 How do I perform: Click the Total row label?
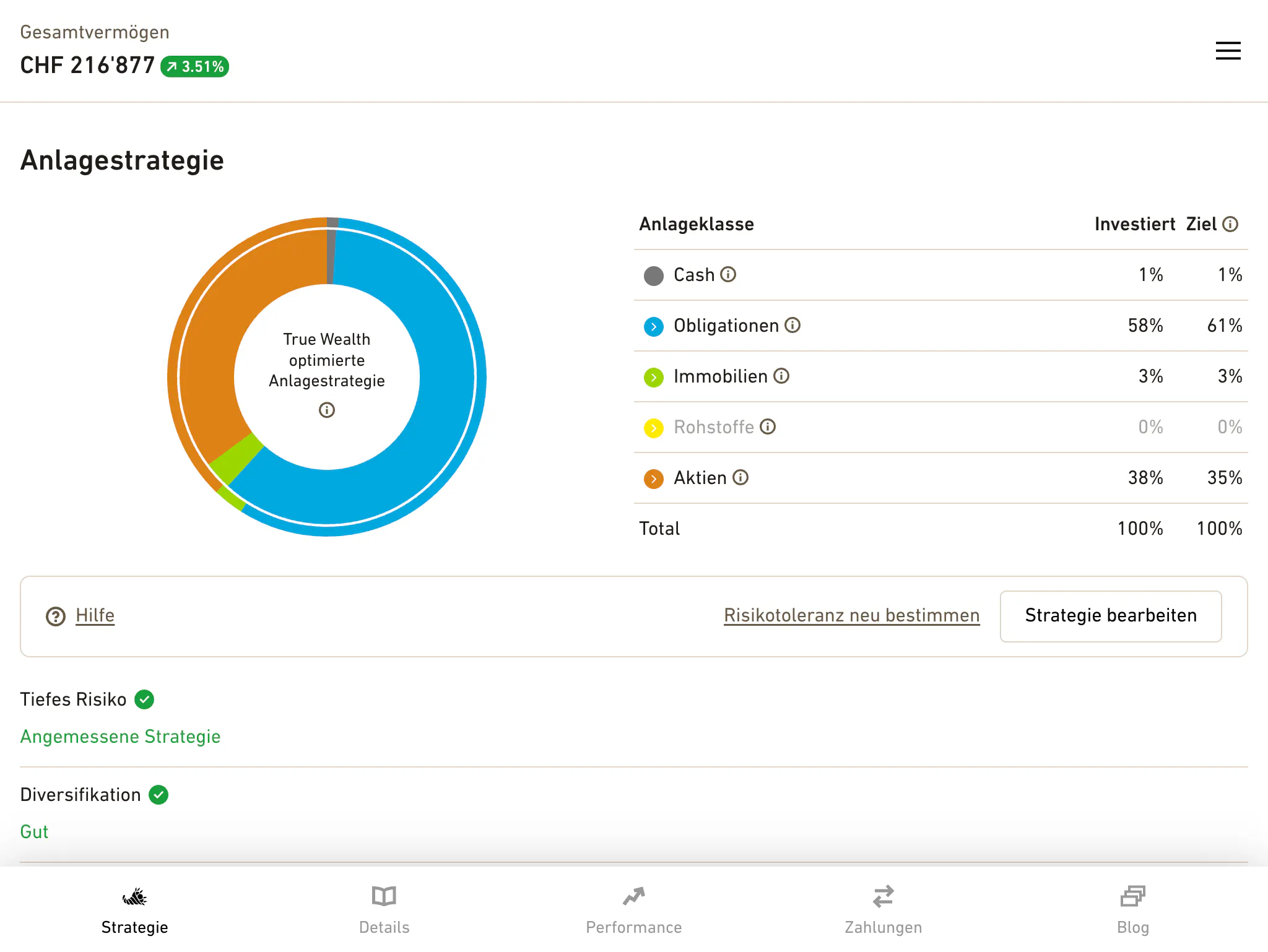click(659, 529)
